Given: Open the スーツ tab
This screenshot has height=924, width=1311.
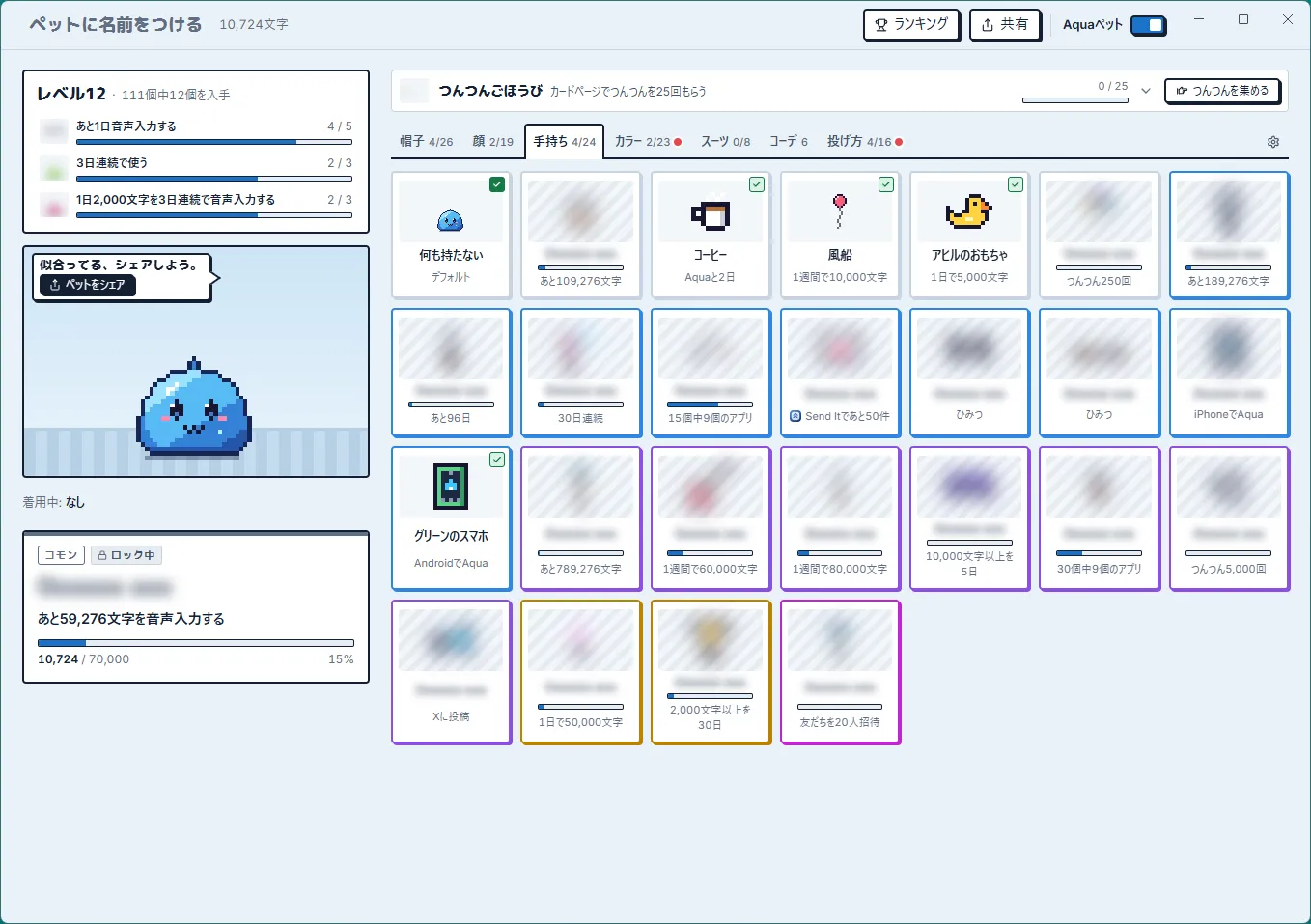Looking at the screenshot, I should pos(726,142).
